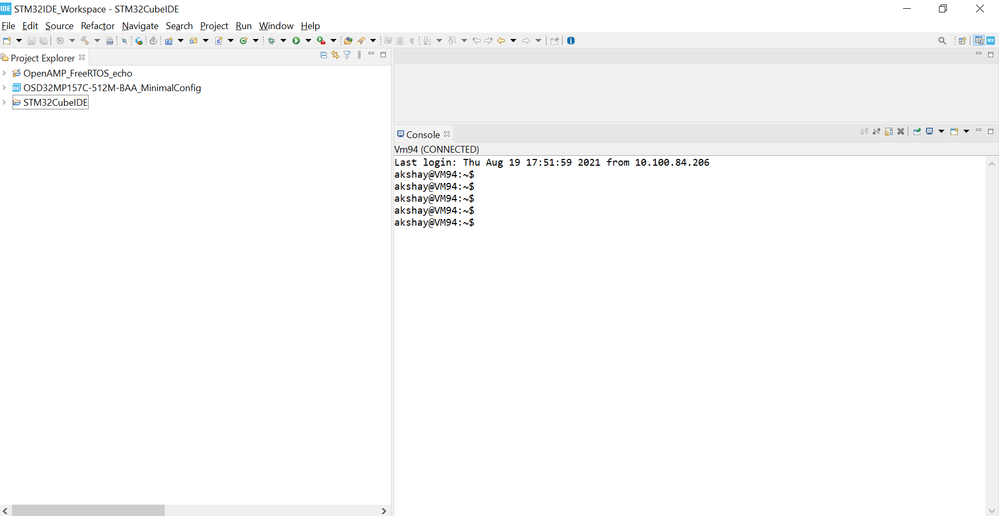Click the green circular target icon in toolbar

click(x=243, y=40)
